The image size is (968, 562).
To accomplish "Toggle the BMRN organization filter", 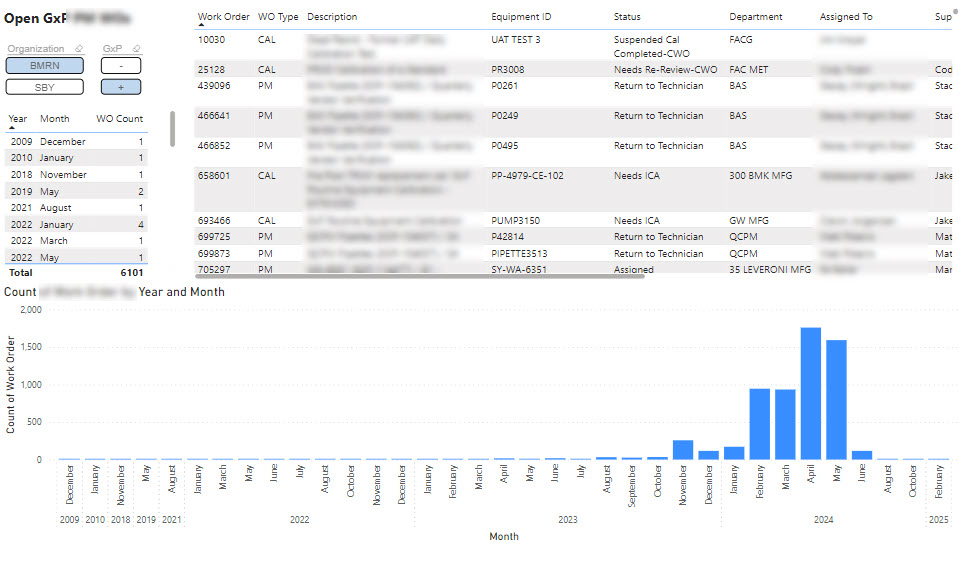I will coord(45,65).
